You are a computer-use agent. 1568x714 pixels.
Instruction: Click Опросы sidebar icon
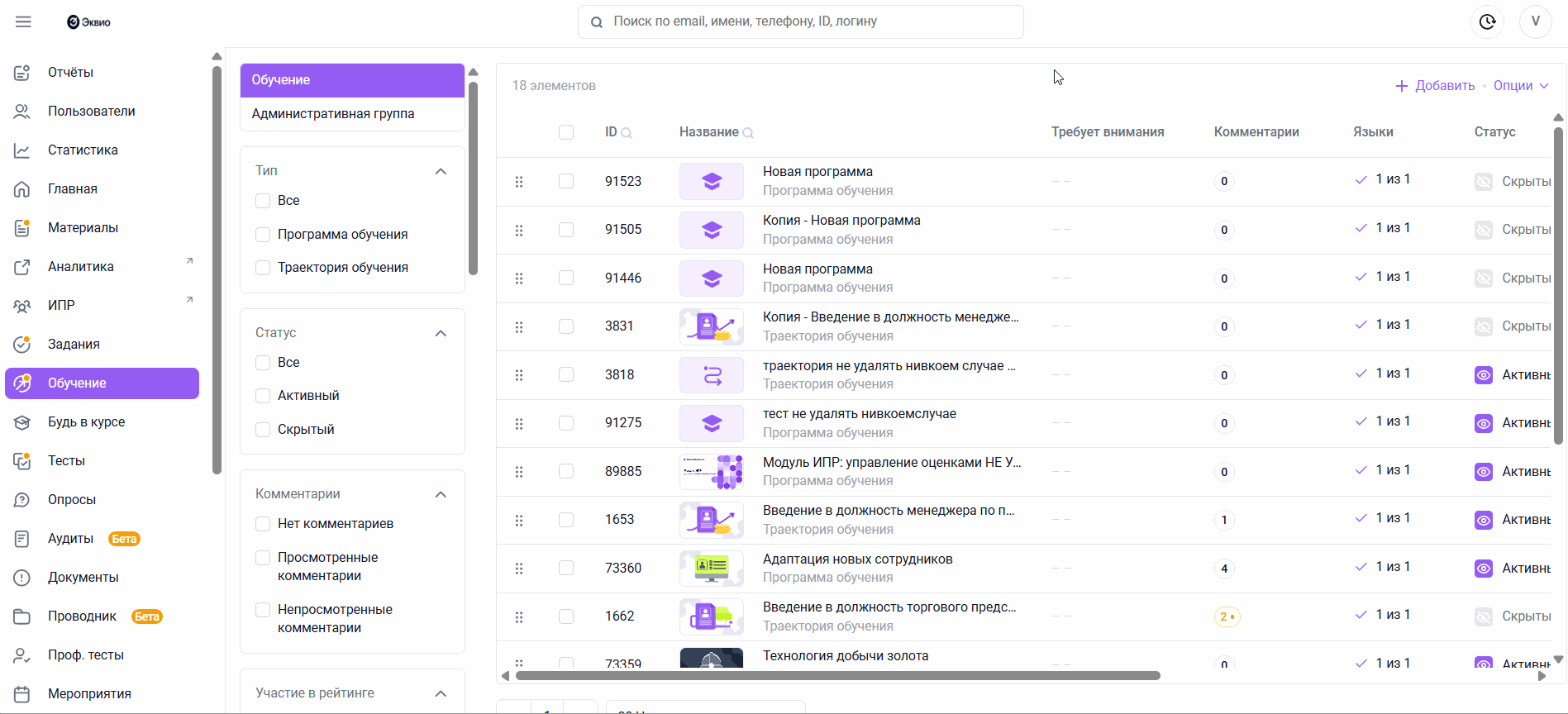point(22,500)
